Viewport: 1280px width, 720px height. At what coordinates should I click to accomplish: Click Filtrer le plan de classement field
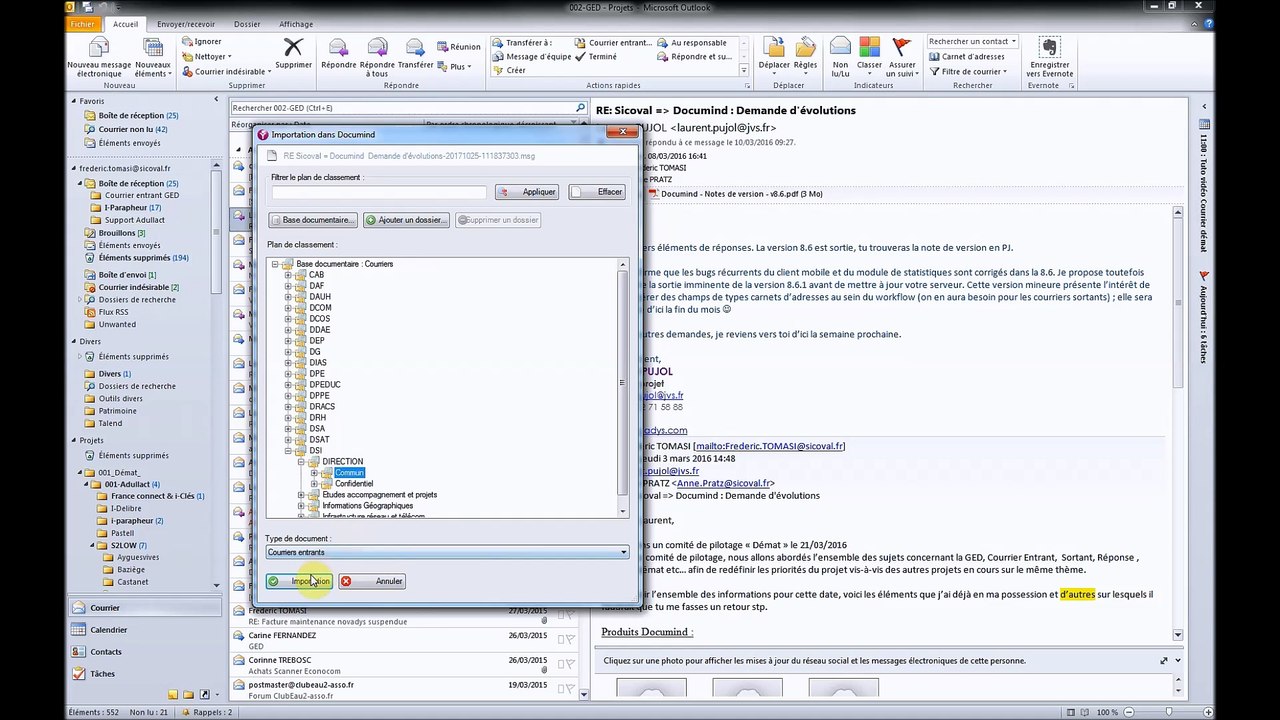click(x=378, y=192)
